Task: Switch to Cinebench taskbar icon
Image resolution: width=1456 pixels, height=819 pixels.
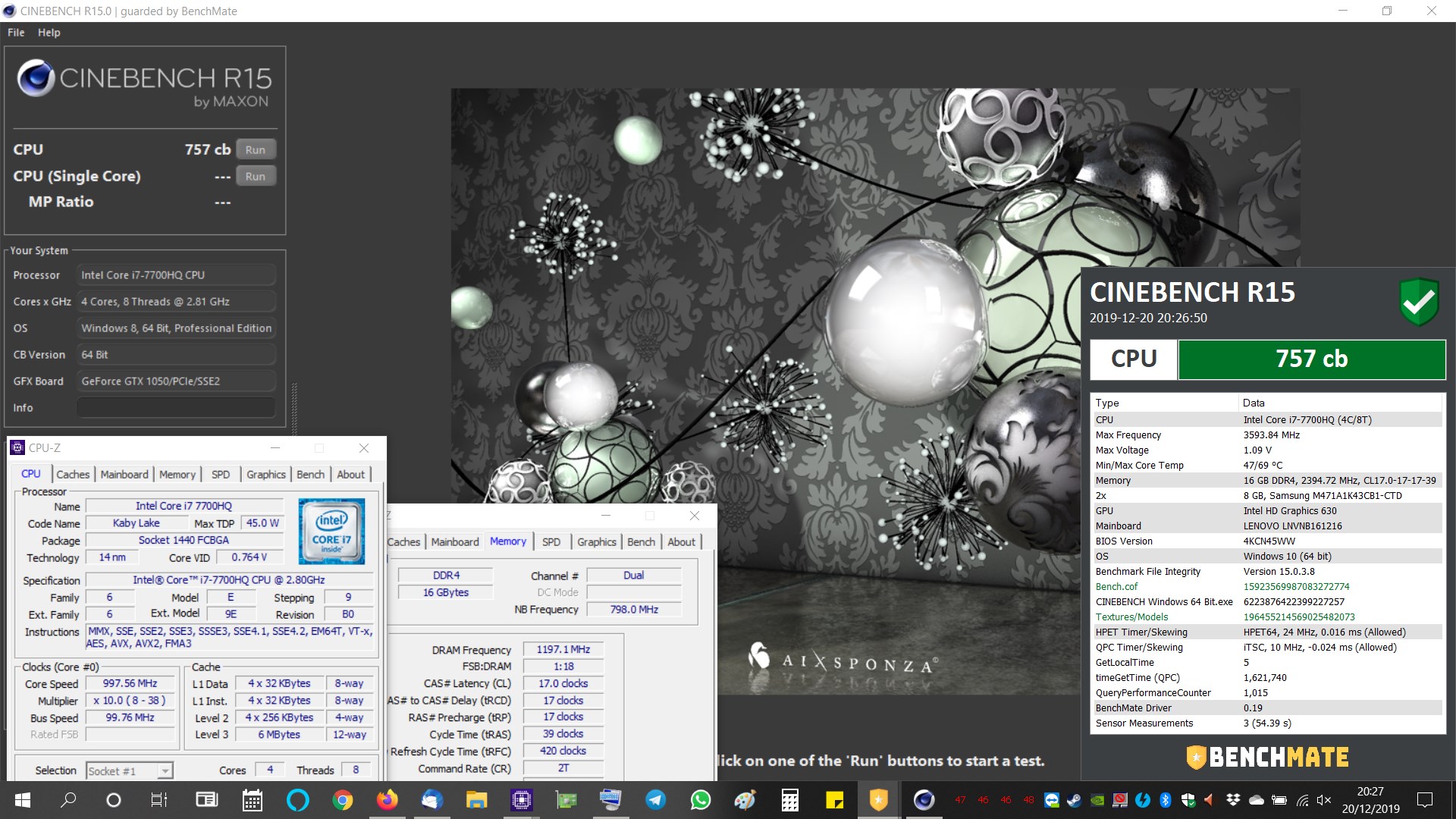Action: pos(924,800)
